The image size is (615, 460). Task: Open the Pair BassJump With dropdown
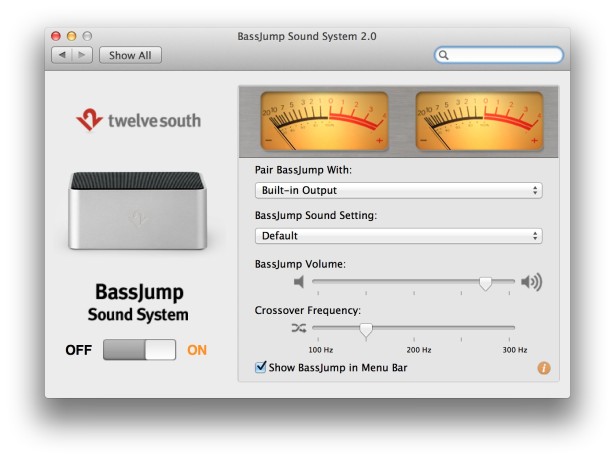click(398, 191)
